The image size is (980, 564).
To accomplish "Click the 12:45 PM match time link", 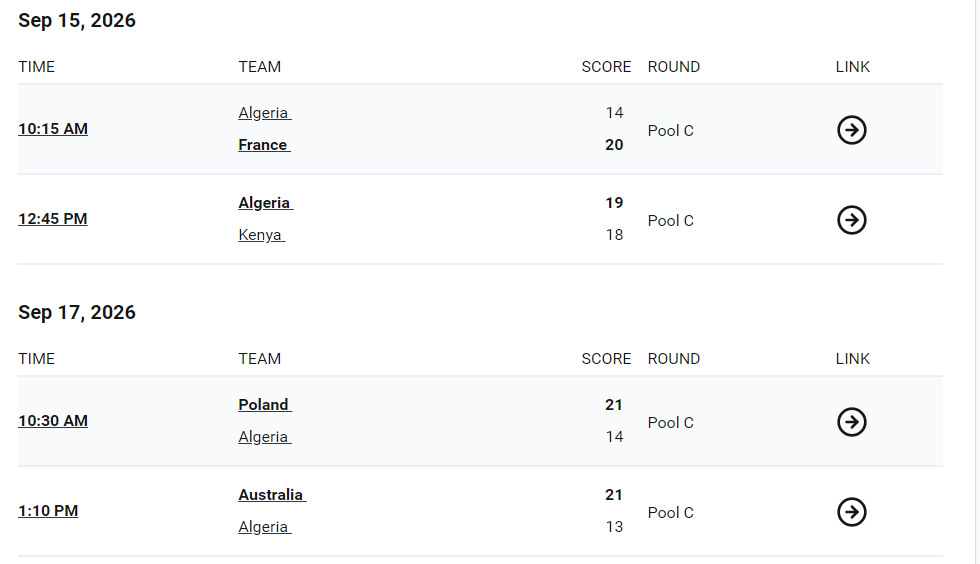I will pyautogui.click(x=52, y=219).
